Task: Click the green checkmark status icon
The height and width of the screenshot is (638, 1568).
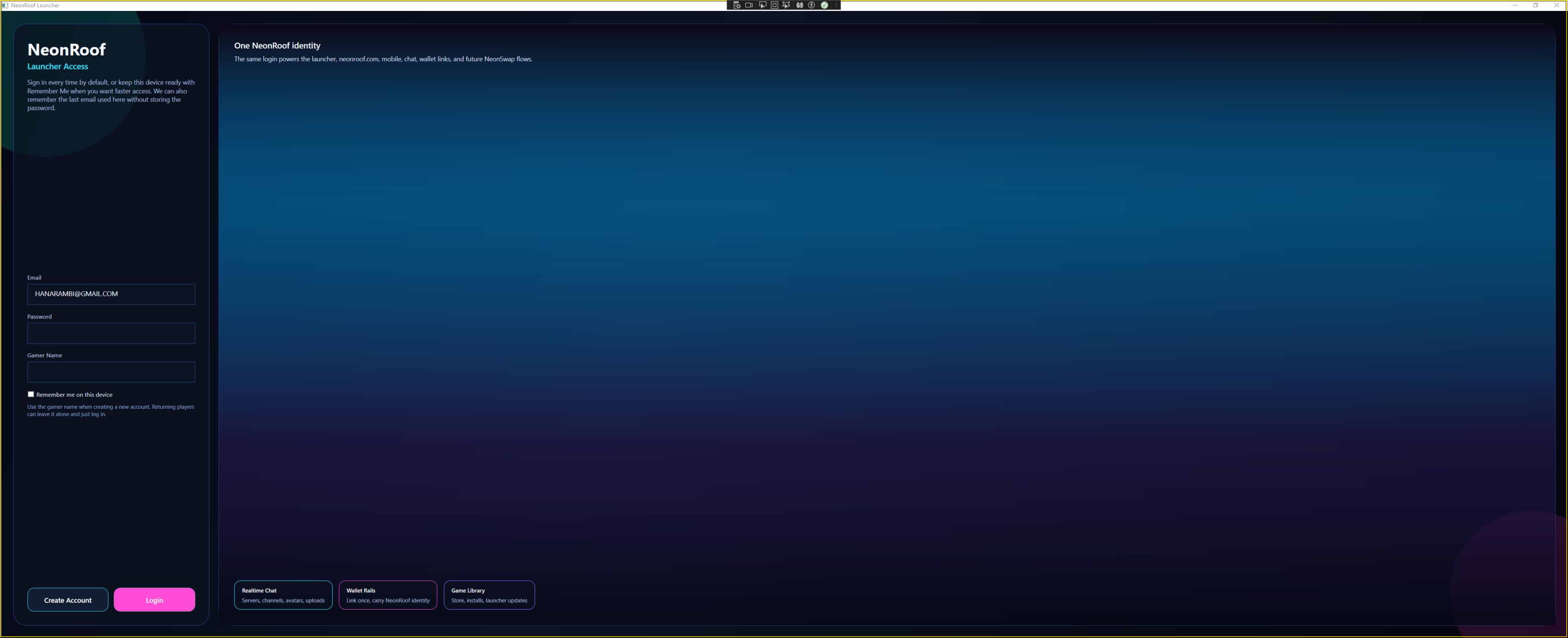Action: pos(824,5)
